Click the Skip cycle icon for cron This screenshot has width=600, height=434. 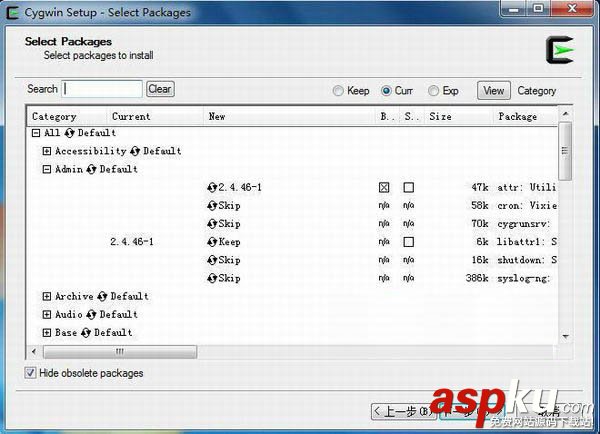click(212, 206)
